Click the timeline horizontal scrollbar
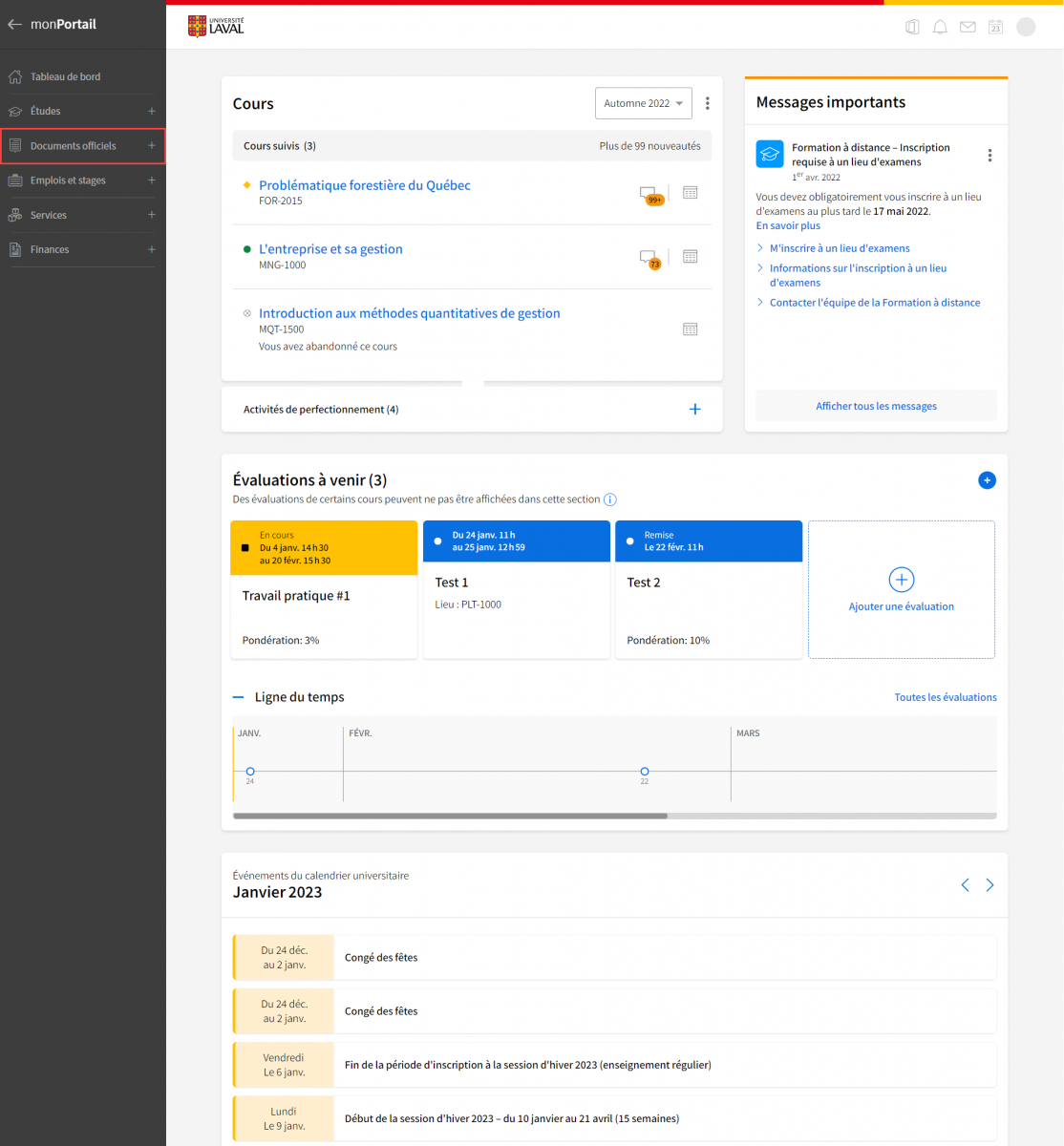 click(450, 817)
